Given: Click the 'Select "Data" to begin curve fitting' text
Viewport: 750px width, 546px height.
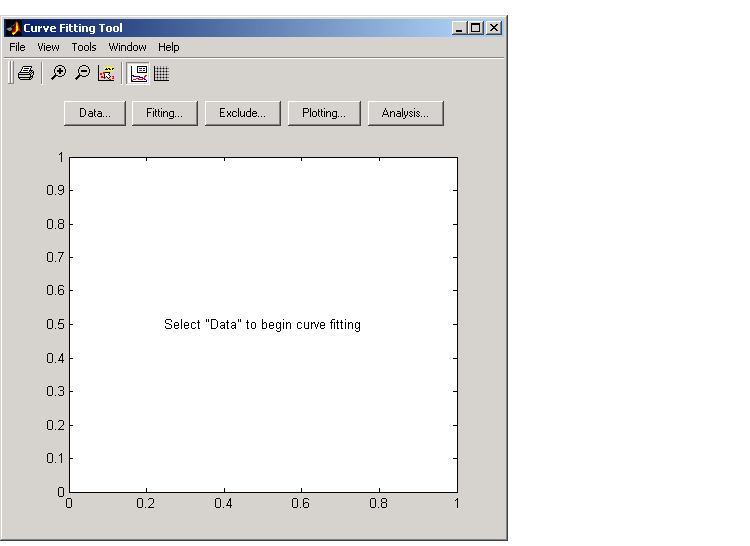Looking at the screenshot, I should [x=262, y=325].
